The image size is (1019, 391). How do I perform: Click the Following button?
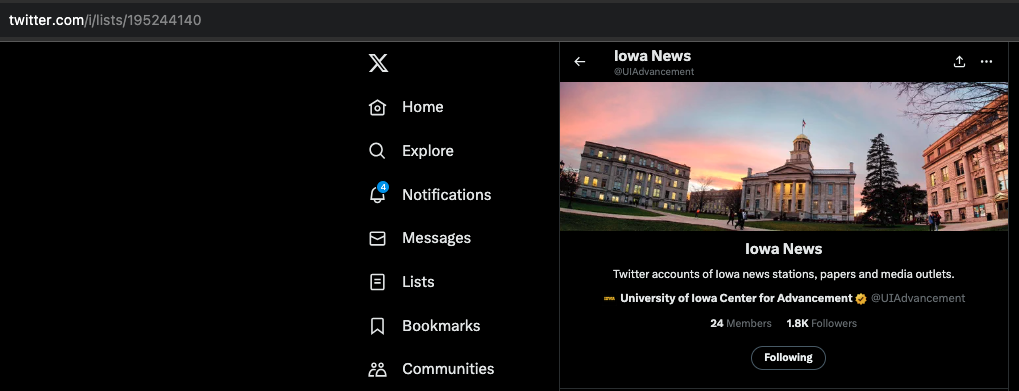tap(788, 358)
